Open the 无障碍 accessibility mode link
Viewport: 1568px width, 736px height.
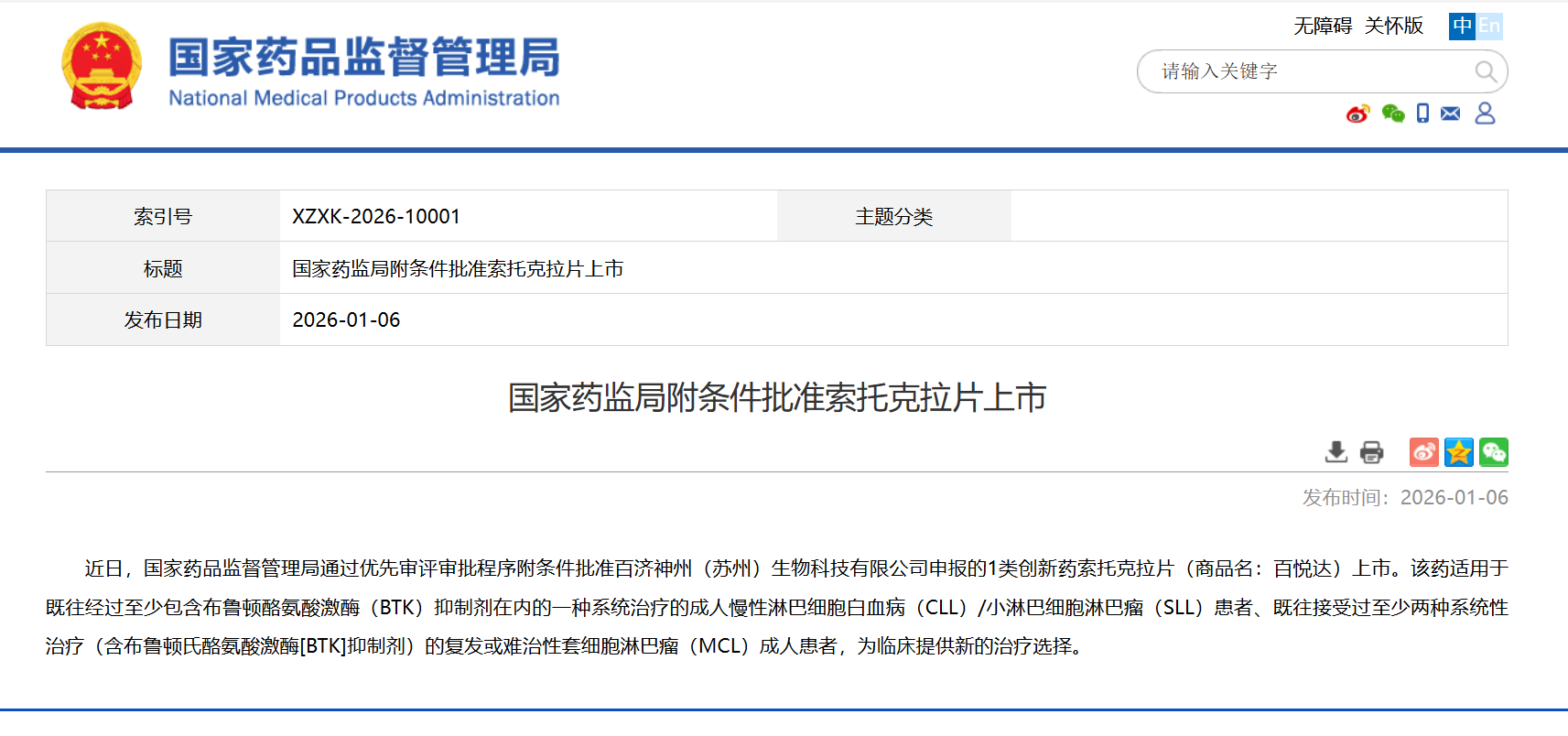tap(1322, 26)
